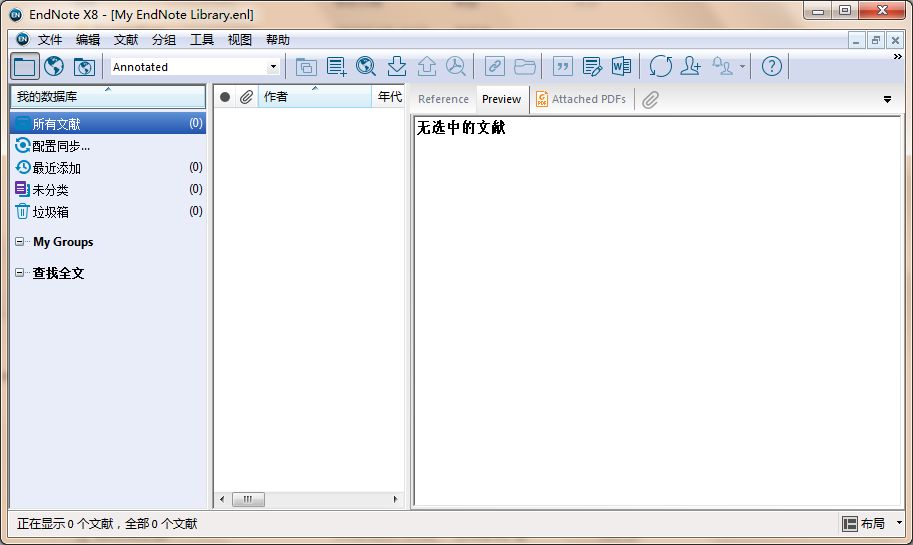Click EndNote icon in menu bar
This screenshot has width=913, height=545.
tap(22, 39)
